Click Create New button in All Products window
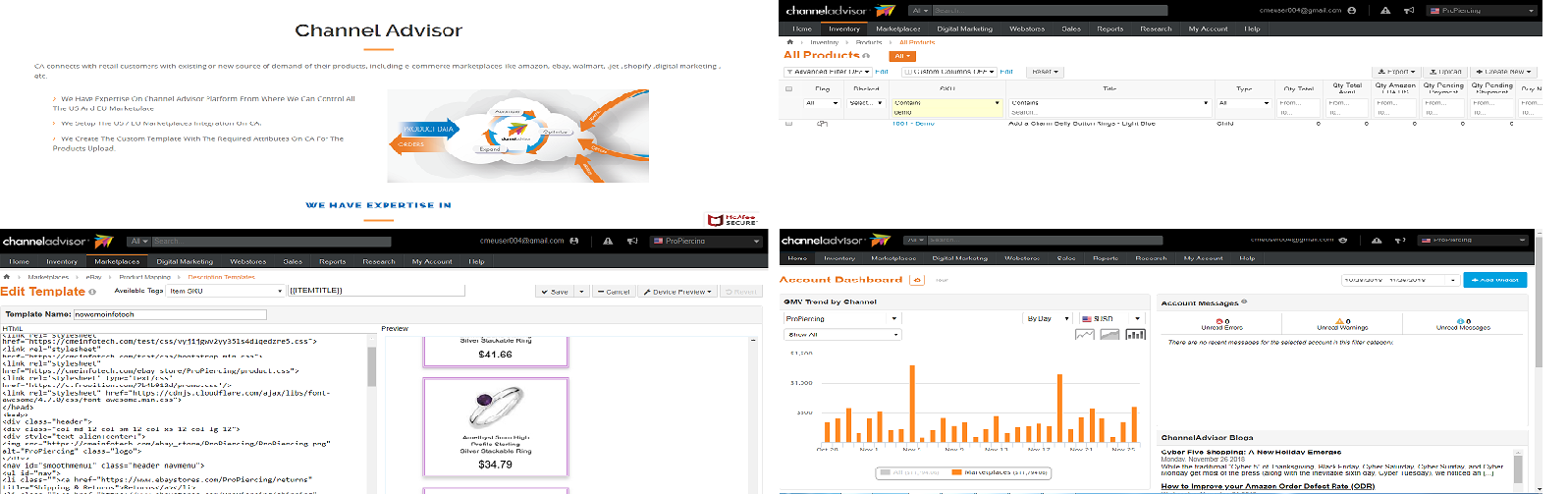 pyautogui.click(x=1503, y=72)
